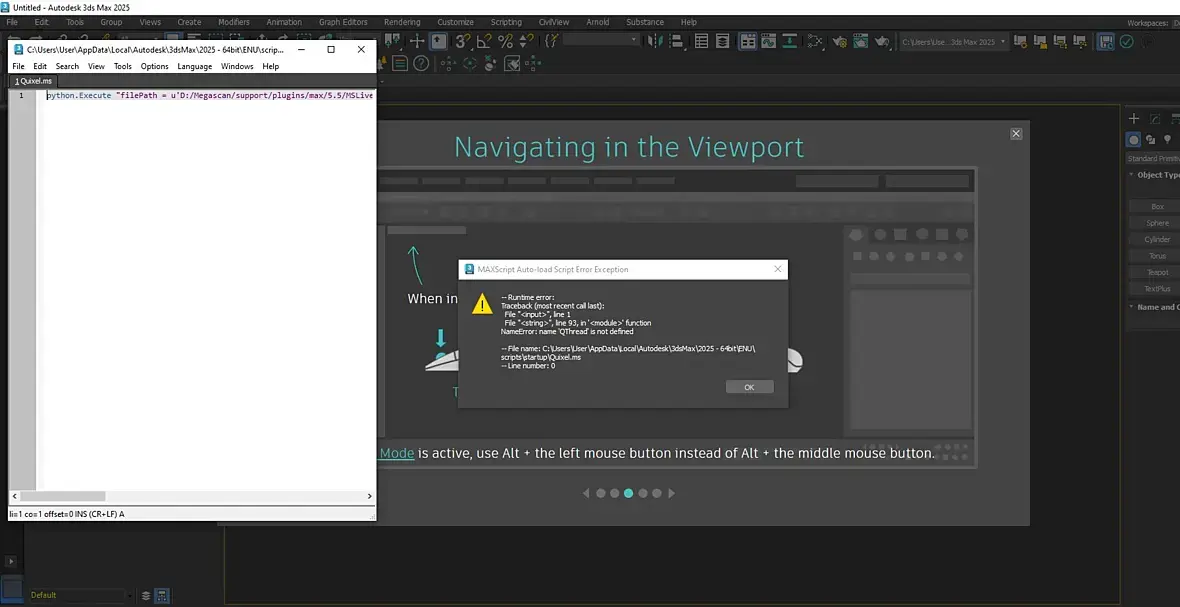The width and height of the screenshot is (1180, 607).
Task: Open the Graph Editors menu
Action: tap(343, 22)
